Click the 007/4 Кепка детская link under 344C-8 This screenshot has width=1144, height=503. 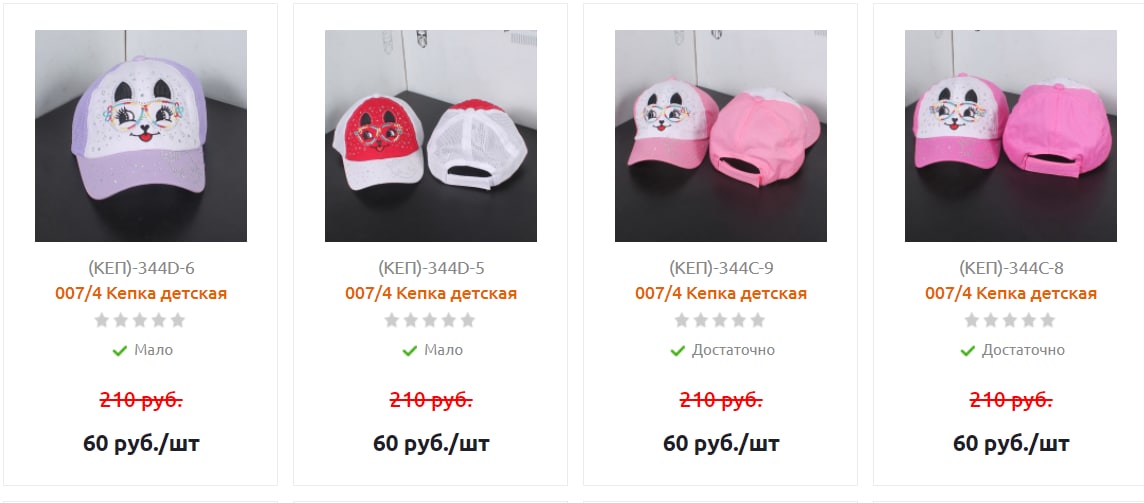(1010, 293)
